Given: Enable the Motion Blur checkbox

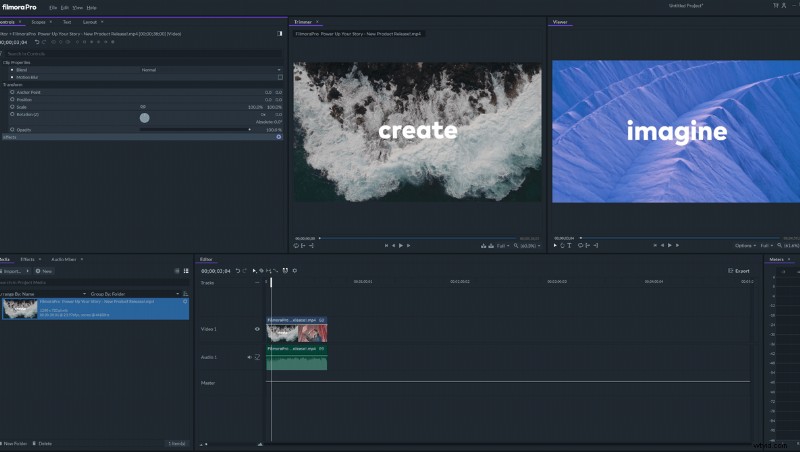Looking at the screenshot, I should (280, 77).
